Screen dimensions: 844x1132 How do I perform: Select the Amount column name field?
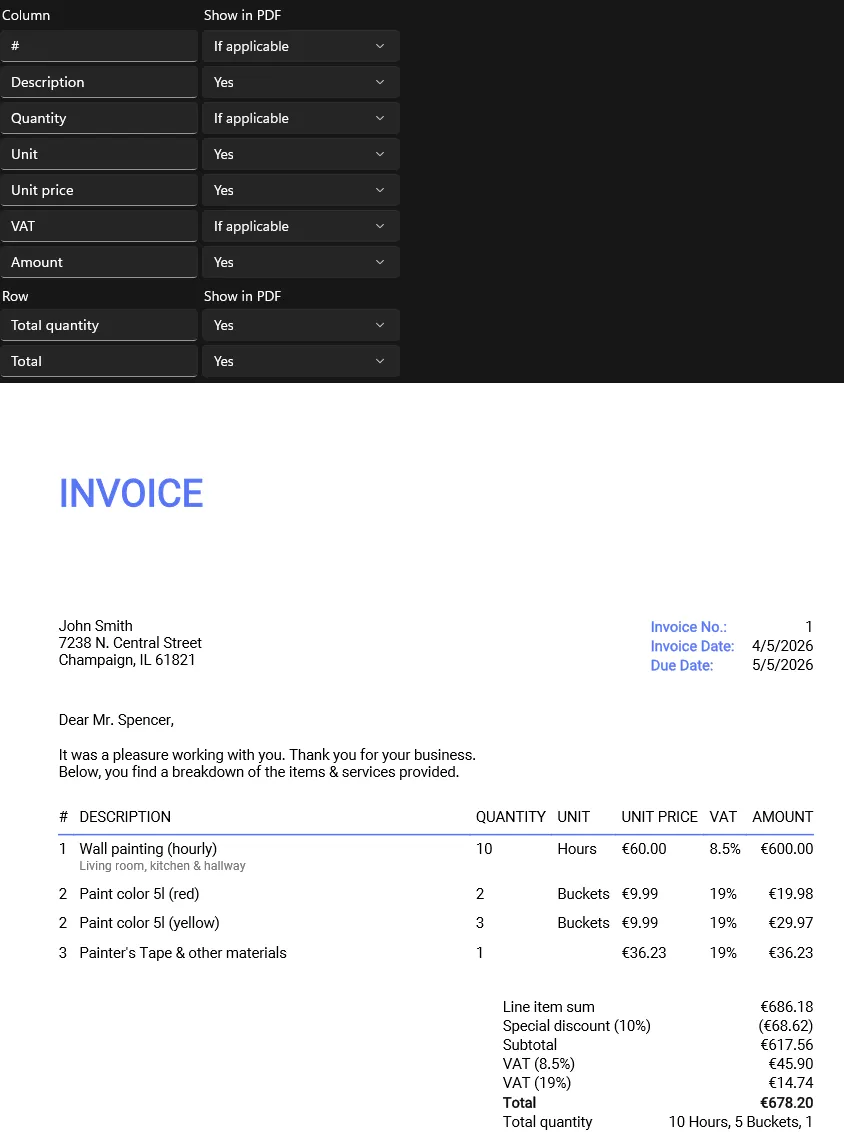tap(99, 262)
